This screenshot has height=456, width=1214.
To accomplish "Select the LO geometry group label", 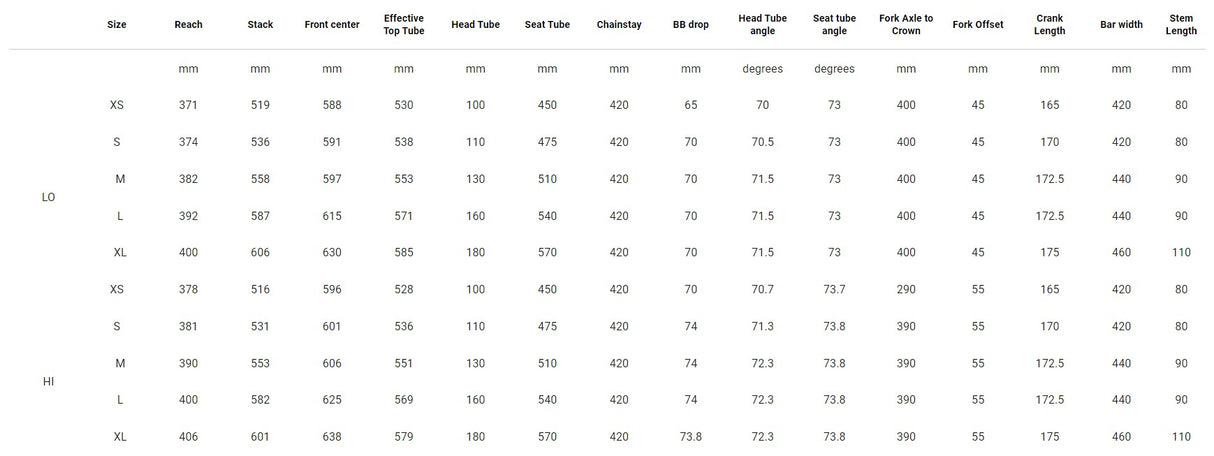I will (x=48, y=198).
